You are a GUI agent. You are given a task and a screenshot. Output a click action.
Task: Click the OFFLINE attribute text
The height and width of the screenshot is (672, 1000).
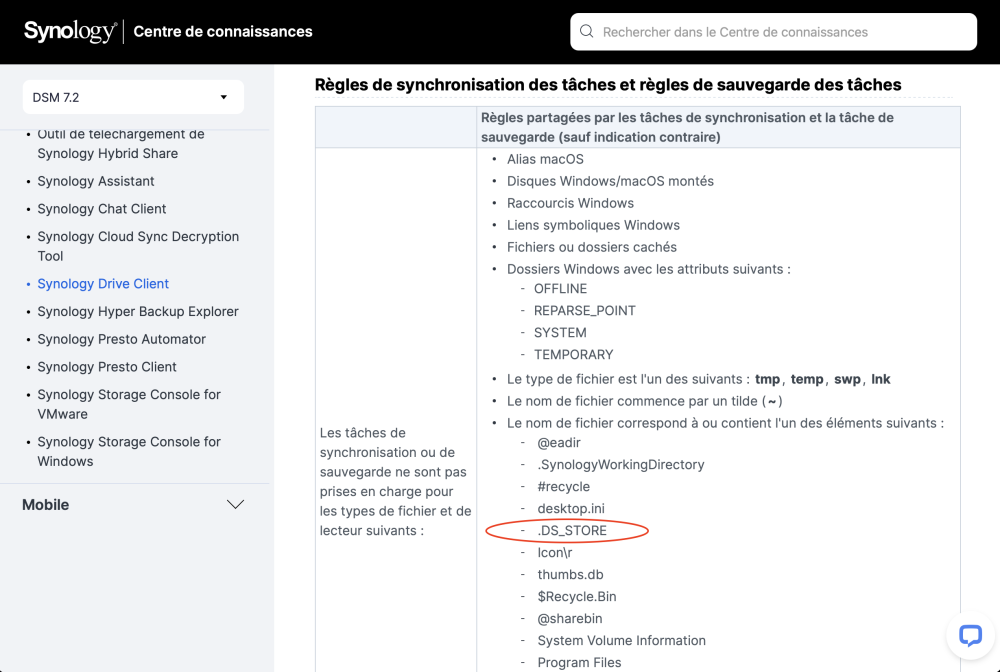point(561,289)
